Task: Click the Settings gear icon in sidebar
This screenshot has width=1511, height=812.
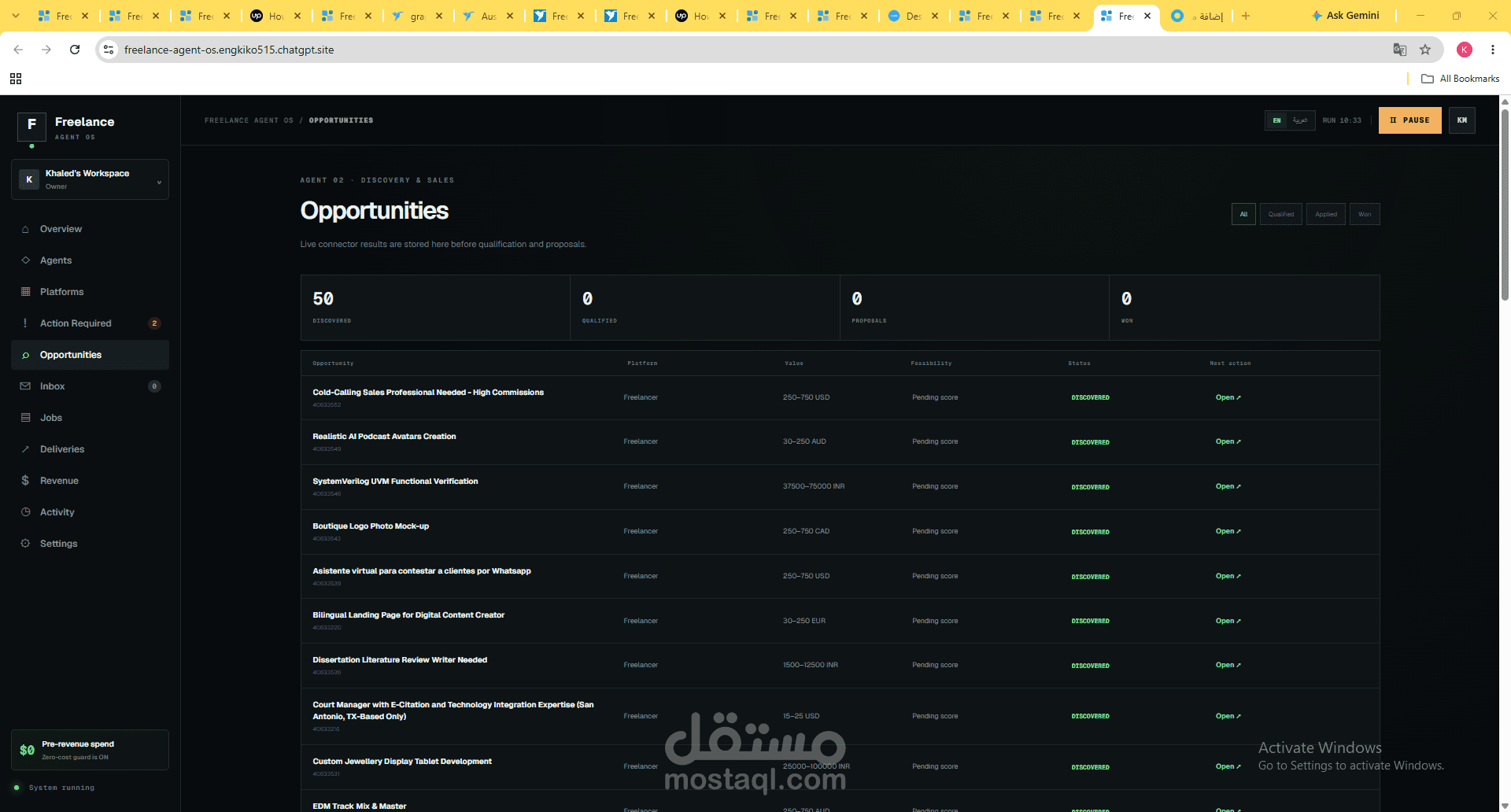Action: coord(25,544)
